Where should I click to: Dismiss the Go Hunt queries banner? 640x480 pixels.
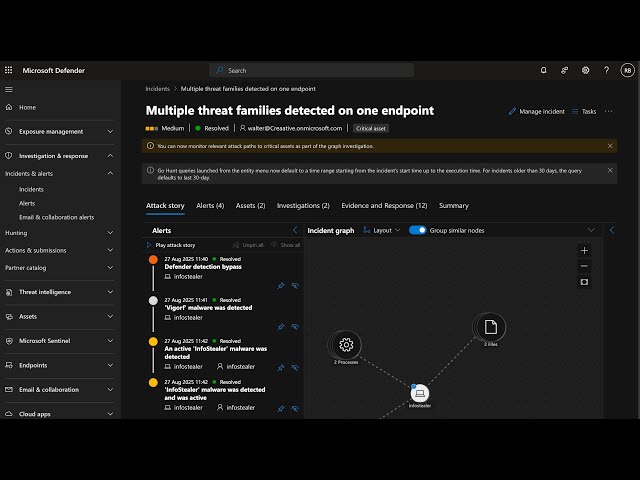click(x=610, y=170)
